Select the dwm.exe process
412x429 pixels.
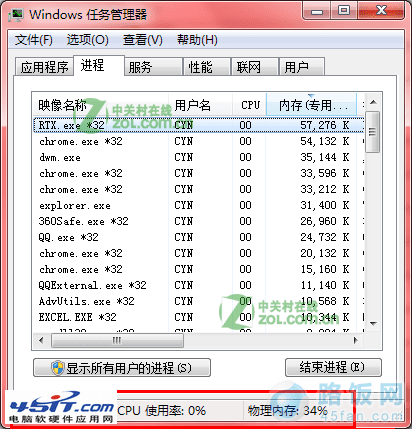coord(199,157)
